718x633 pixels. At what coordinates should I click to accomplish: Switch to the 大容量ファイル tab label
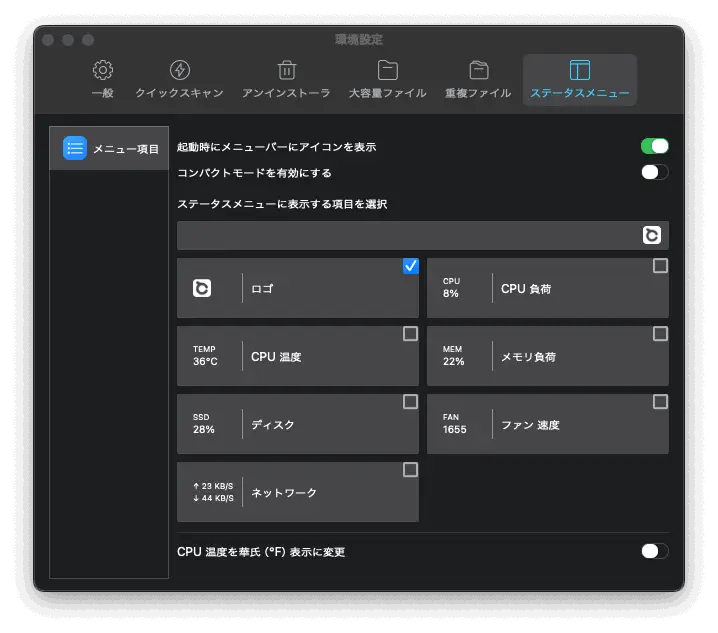pyautogui.click(x=388, y=93)
